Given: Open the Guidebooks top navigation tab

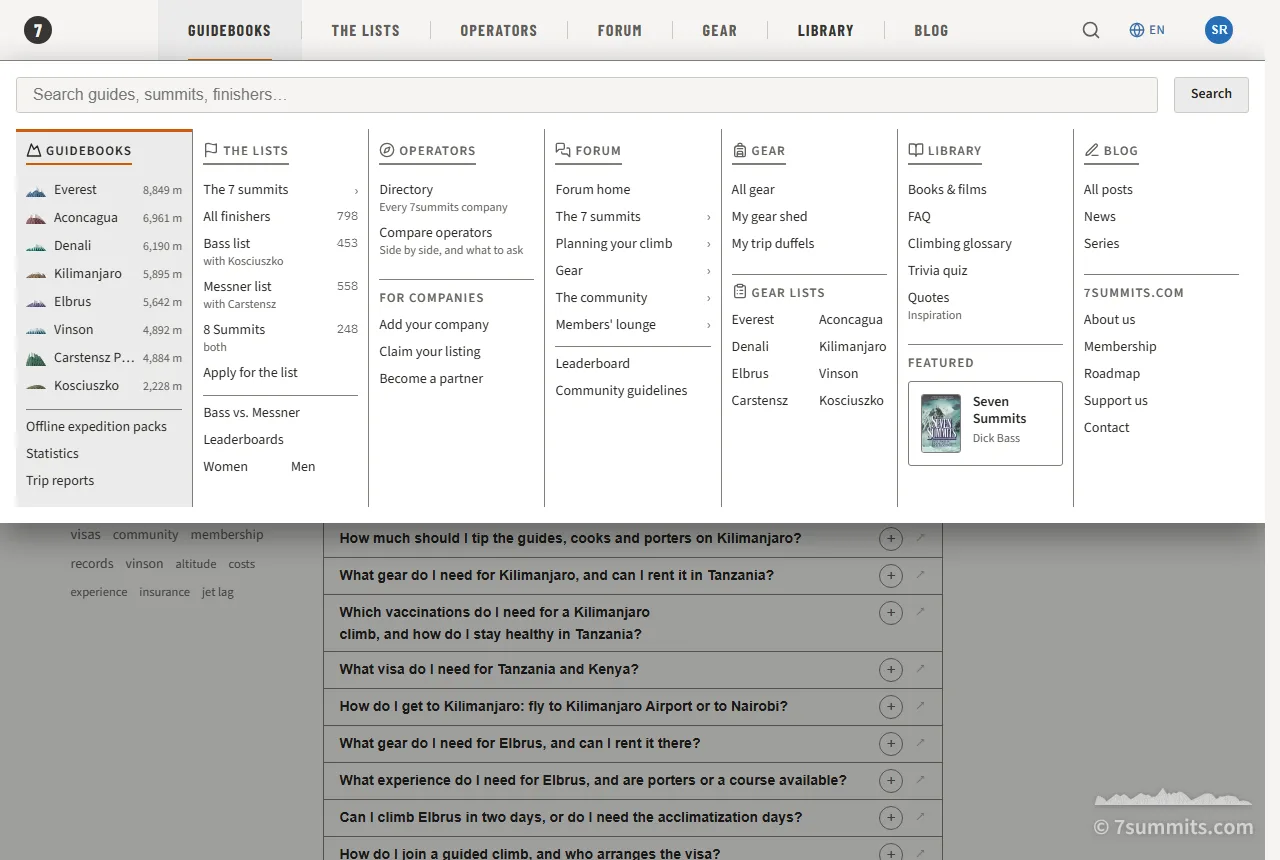Looking at the screenshot, I should click(229, 30).
